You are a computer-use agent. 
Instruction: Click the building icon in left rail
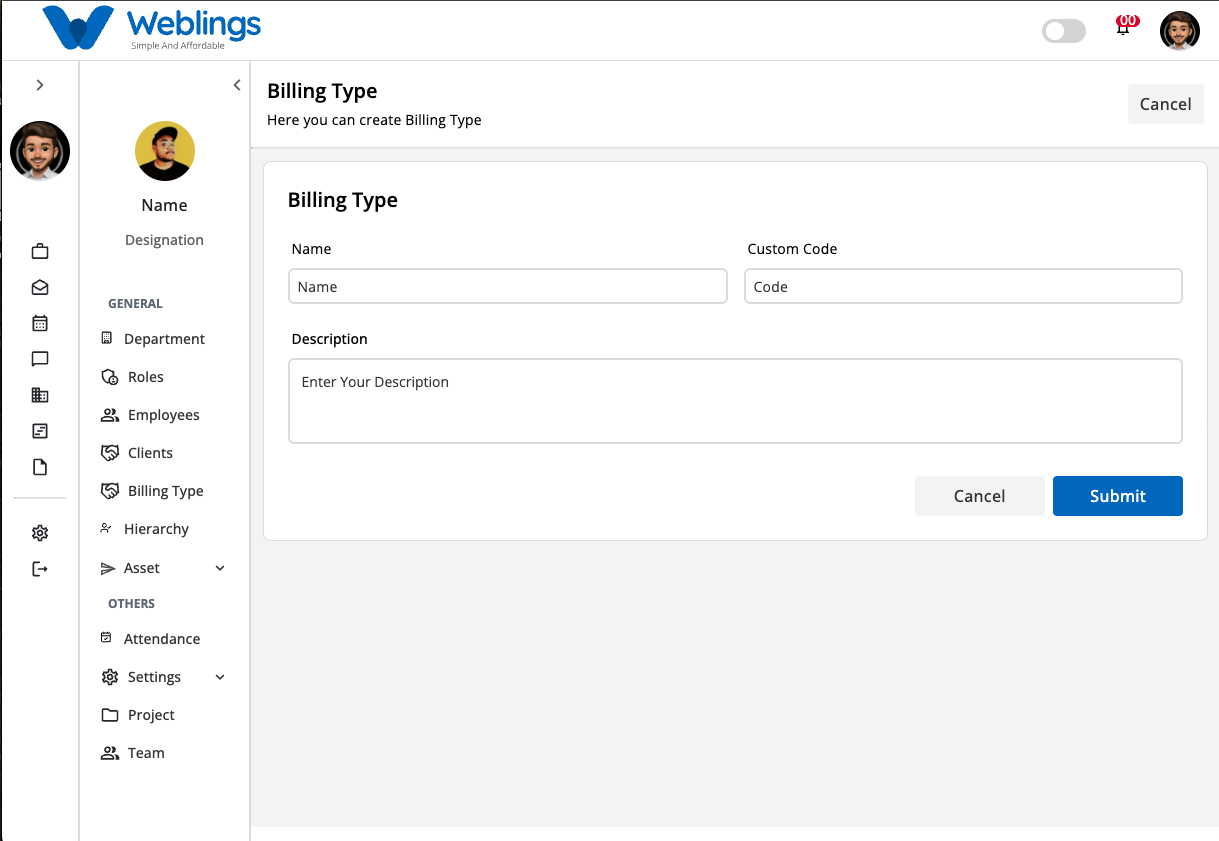pos(40,395)
